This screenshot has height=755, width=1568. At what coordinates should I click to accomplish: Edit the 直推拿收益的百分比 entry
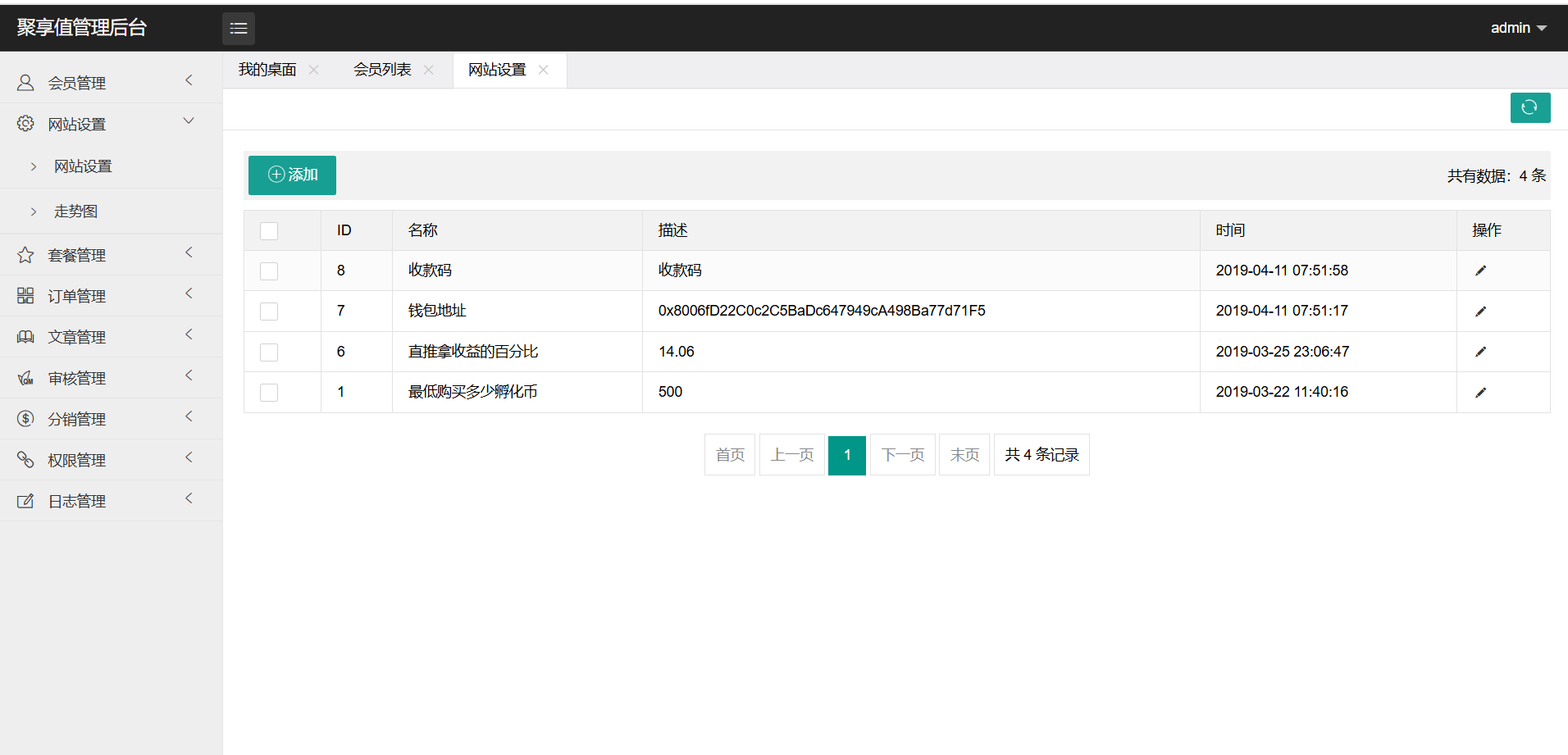[x=1480, y=352]
